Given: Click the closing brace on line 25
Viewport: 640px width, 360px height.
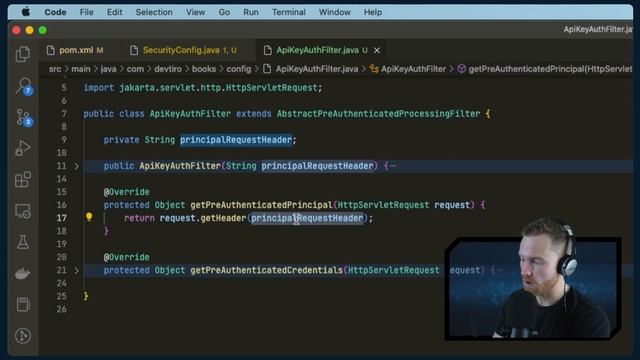Looking at the screenshot, I should [x=86, y=296].
